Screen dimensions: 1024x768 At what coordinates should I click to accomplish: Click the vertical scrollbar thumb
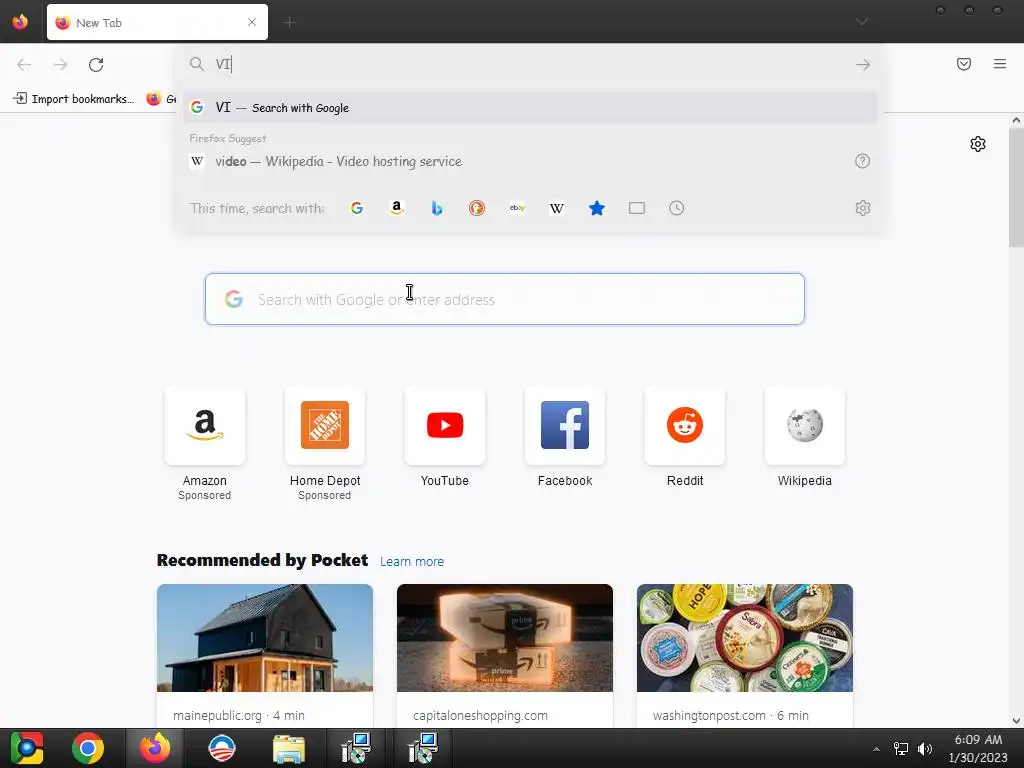coord(1016,187)
